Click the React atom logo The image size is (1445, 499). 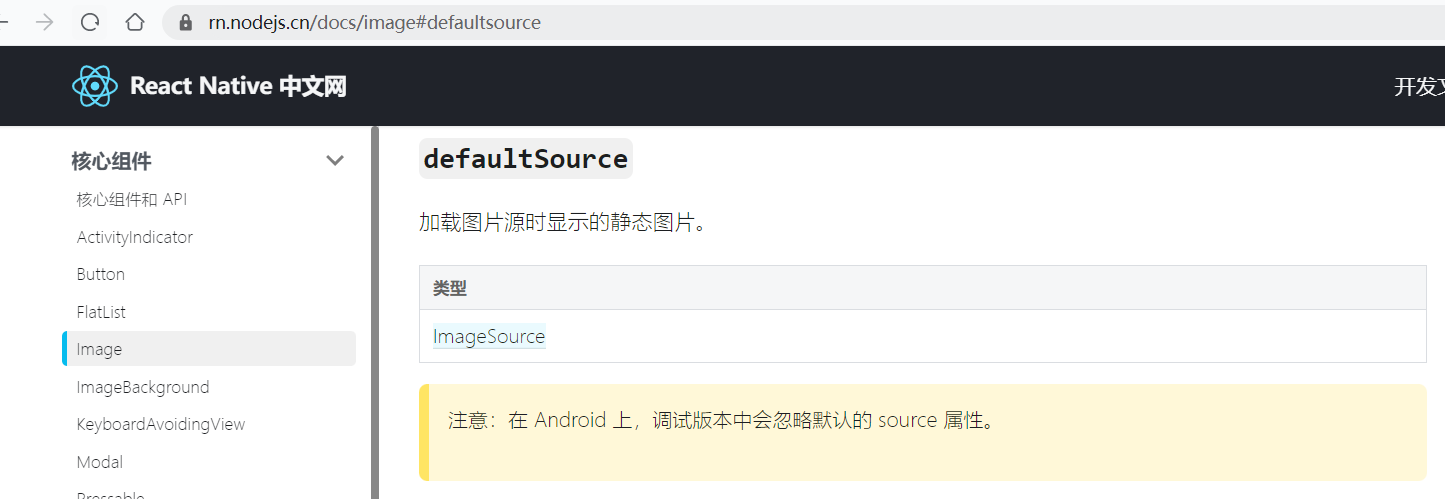pos(95,86)
